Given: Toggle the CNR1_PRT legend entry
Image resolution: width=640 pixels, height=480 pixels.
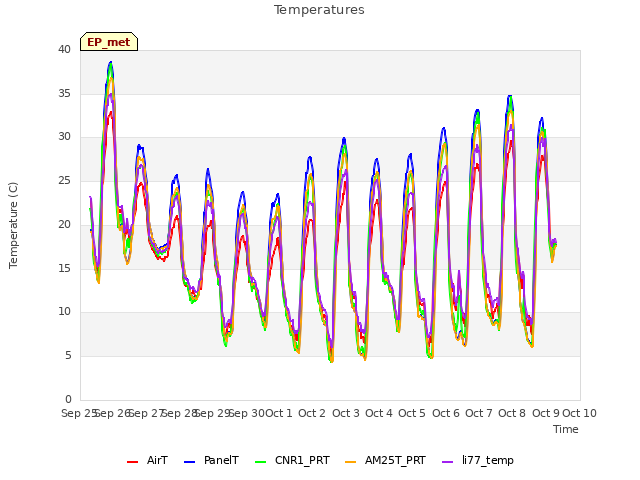Looking at the screenshot, I should [x=292, y=460].
